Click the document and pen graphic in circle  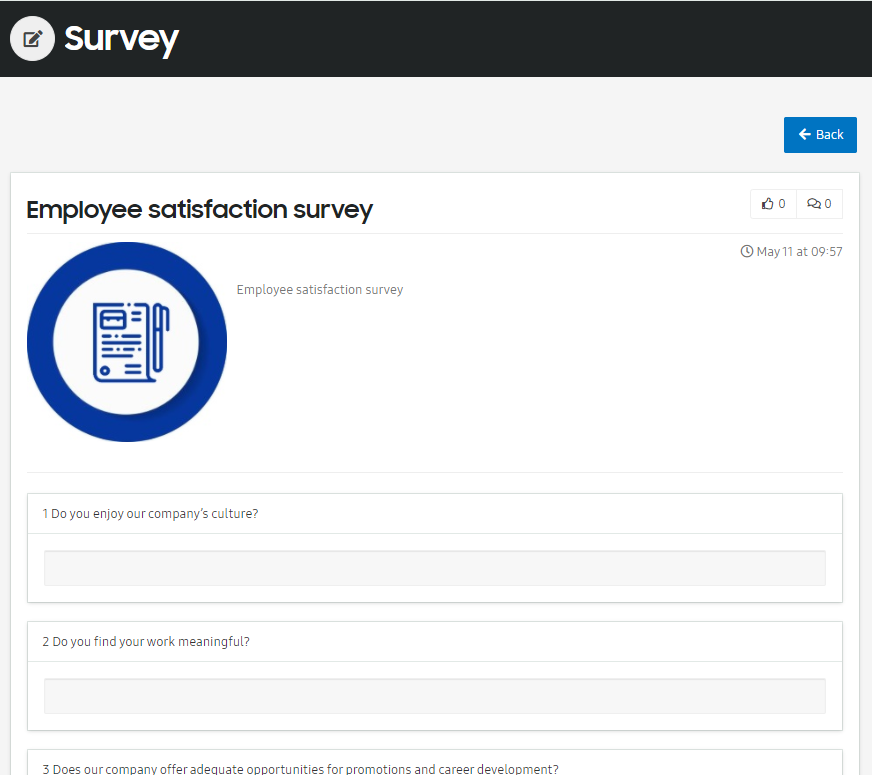(x=131, y=342)
